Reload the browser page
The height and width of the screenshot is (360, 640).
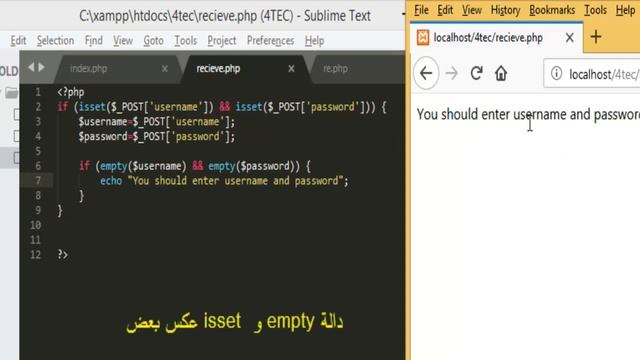(476, 73)
